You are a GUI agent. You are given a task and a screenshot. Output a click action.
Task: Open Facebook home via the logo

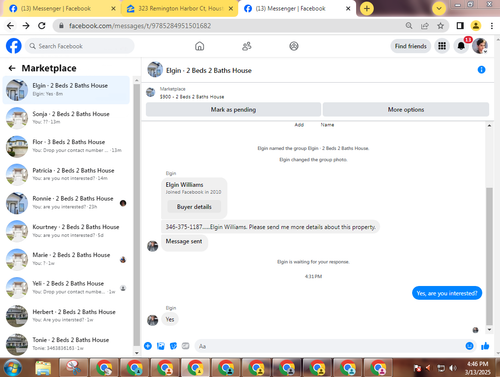pos(14,46)
